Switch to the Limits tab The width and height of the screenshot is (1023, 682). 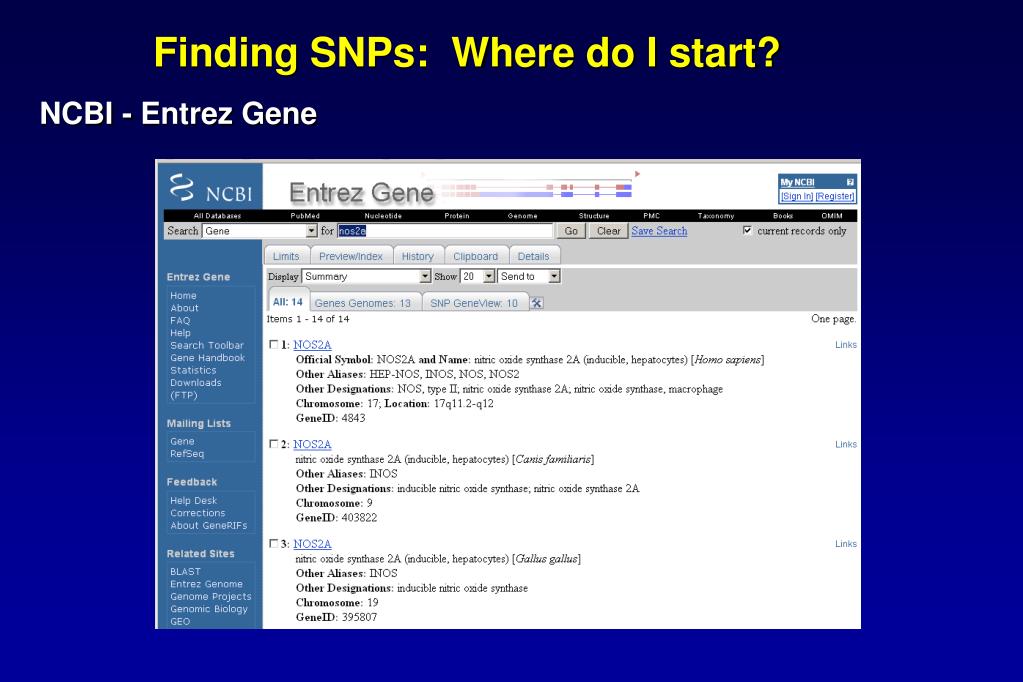click(286, 256)
